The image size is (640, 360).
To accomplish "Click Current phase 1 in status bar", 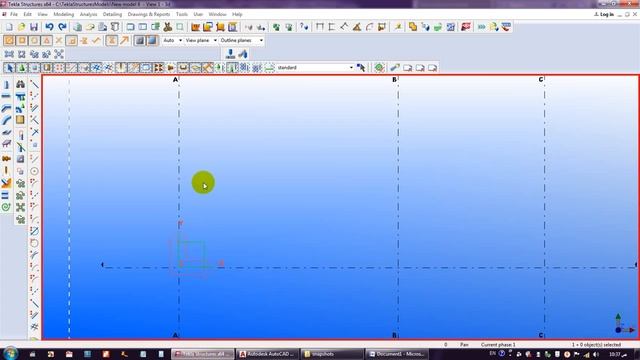I will (x=498, y=345).
